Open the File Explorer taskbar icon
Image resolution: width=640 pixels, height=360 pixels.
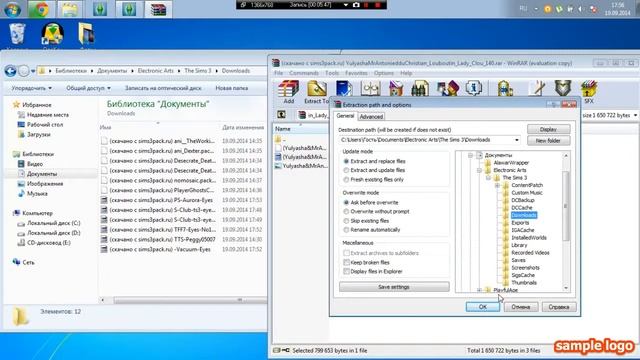coord(69,9)
